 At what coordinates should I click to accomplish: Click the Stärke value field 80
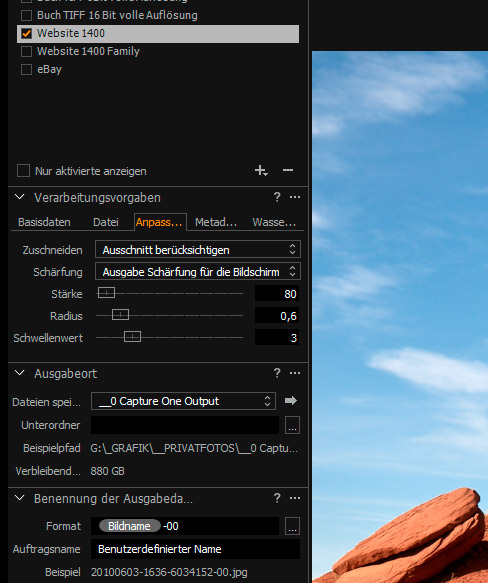click(x=277, y=294)
